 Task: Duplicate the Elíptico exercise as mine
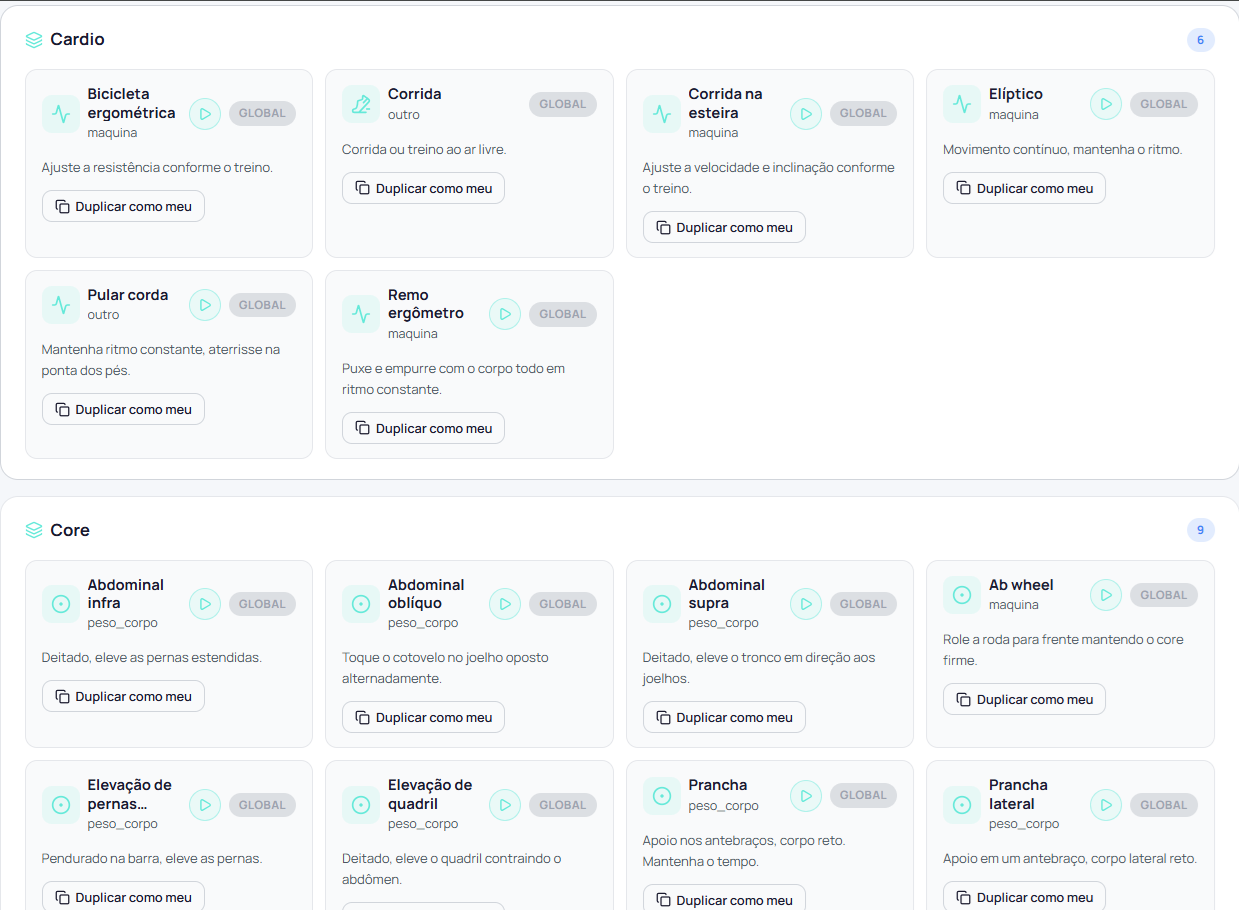[x=1024, y=188]
